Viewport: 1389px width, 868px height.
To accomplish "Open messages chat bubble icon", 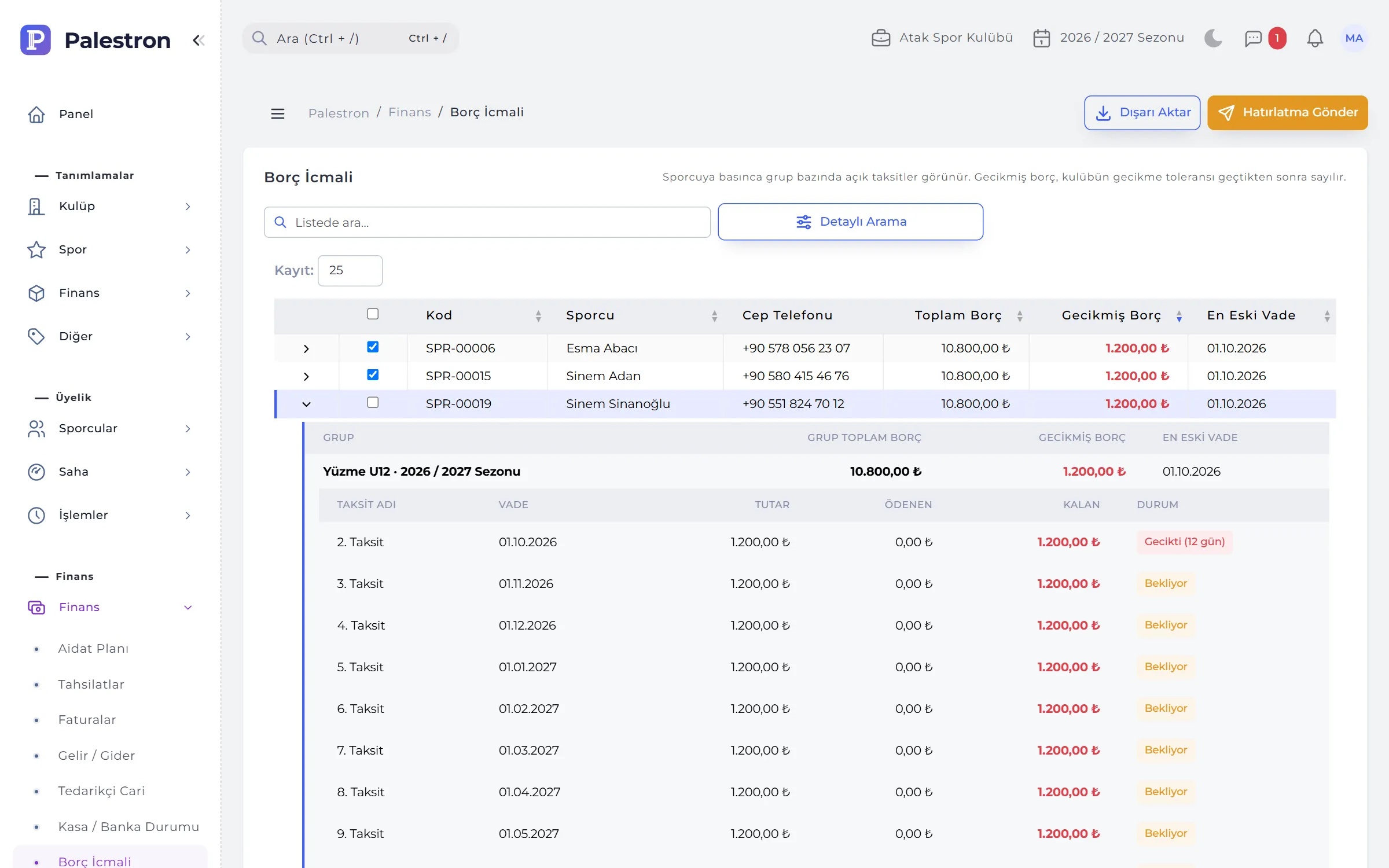I will (1253, 38).
